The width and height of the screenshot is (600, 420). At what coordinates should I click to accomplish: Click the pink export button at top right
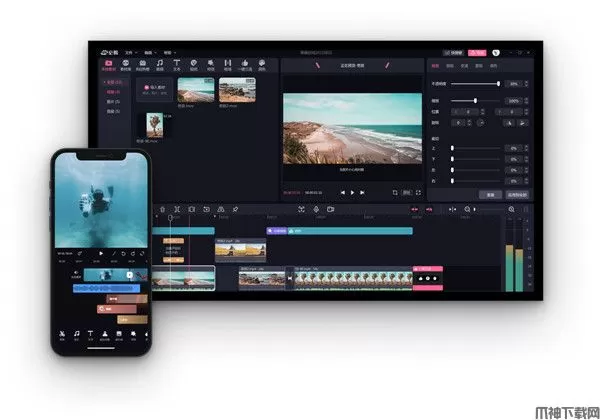[476, 52]
